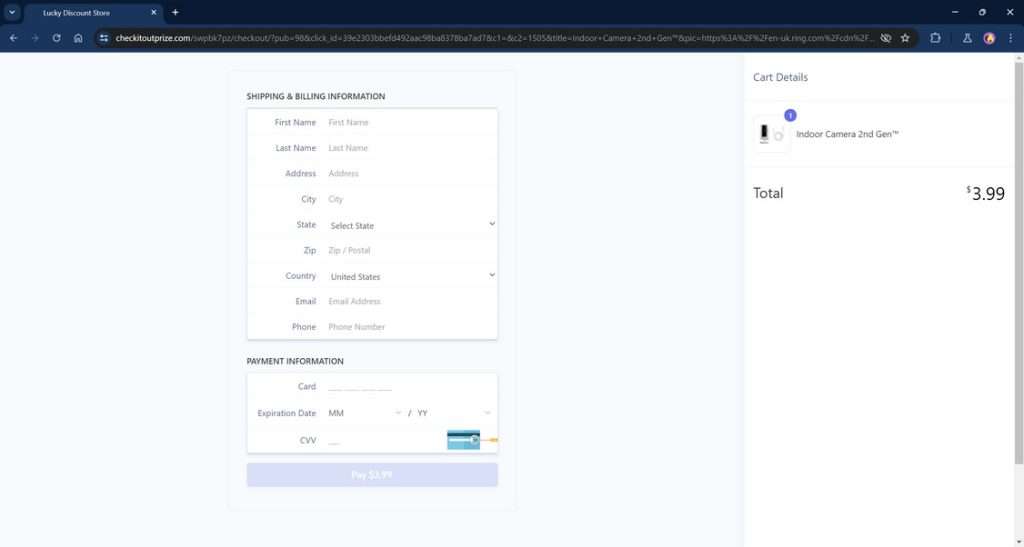Click the Pay $3.99 button
Image resolution: width=1024 pixels, height=547 pixels.
pos(372,475)
